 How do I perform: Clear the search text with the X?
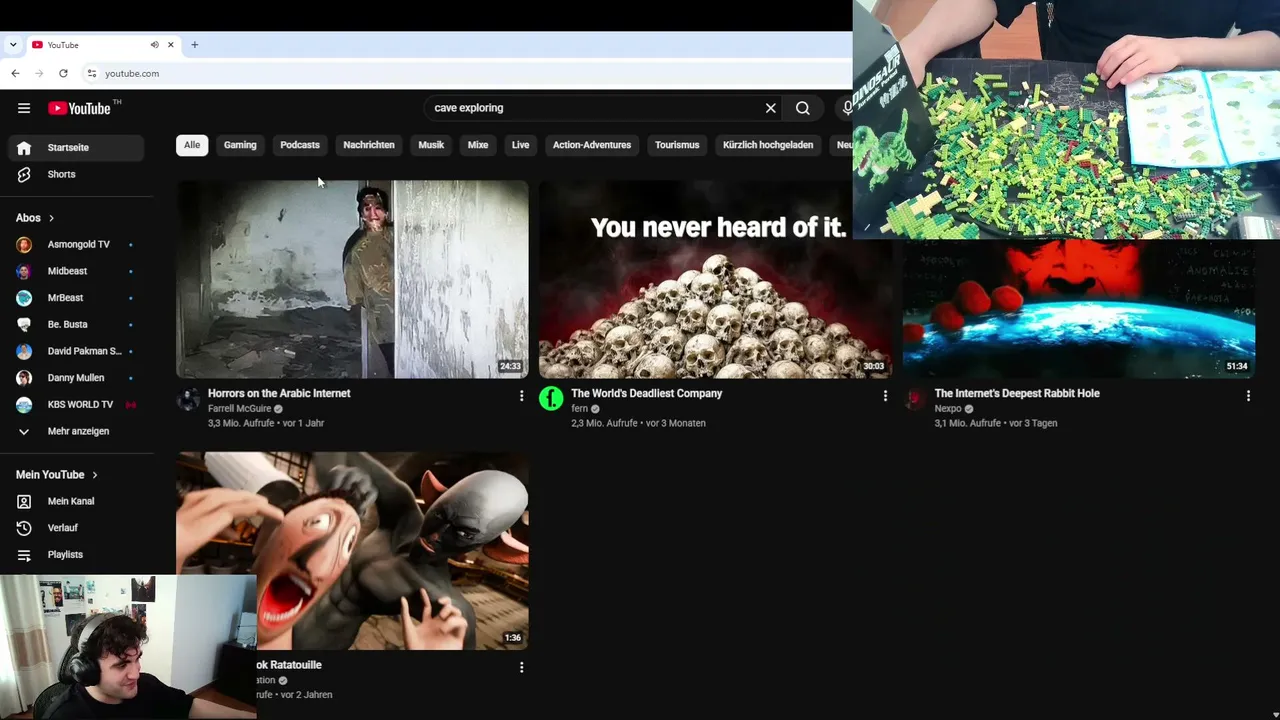[x=771, y=108]
